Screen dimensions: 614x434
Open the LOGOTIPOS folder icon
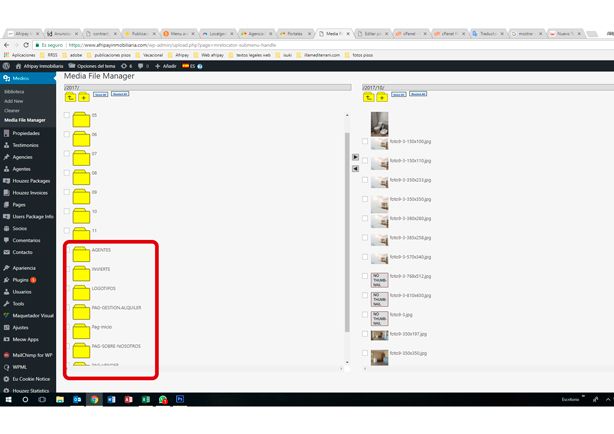pyautogui.click(x=81, y=293)
